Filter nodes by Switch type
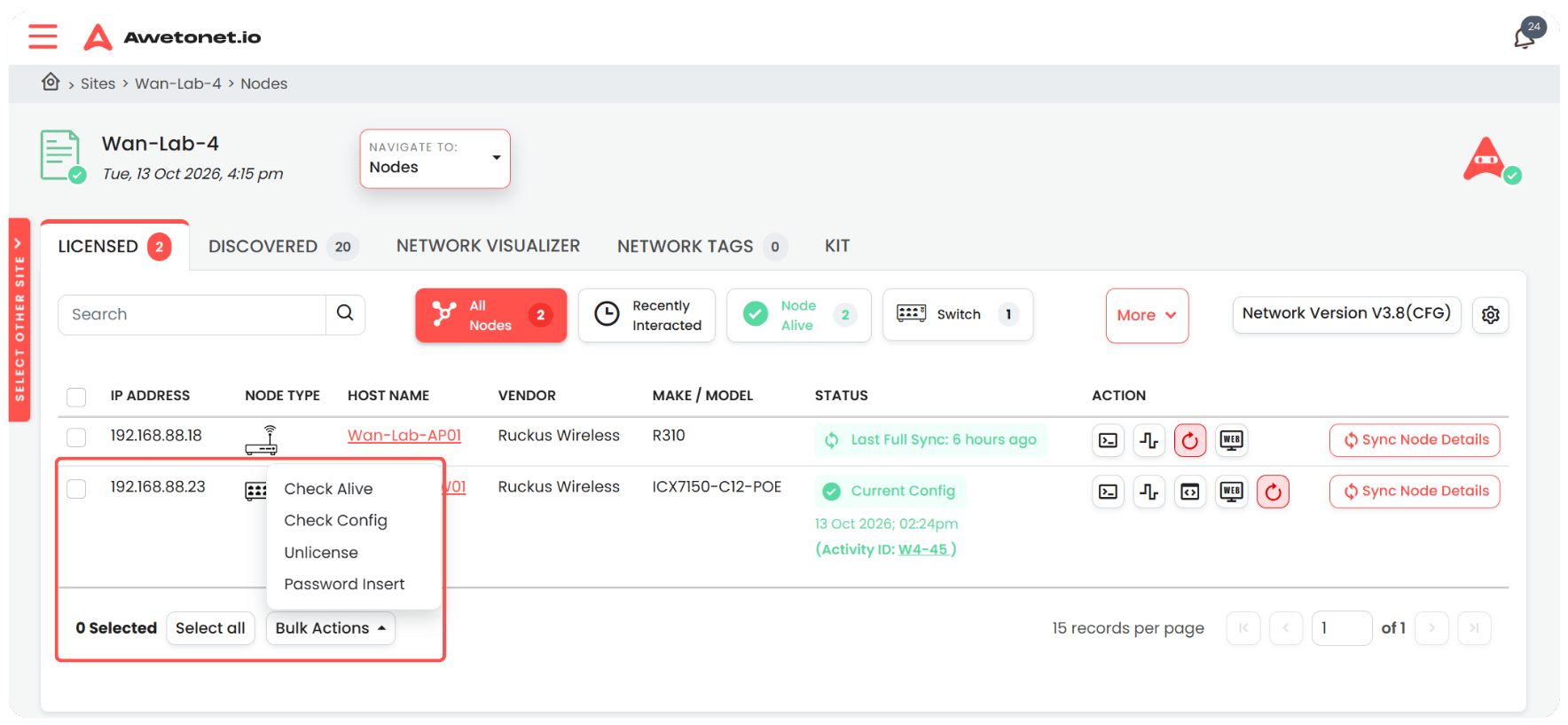This screenshot has width=1568, height=725. (x=958, y=315)
